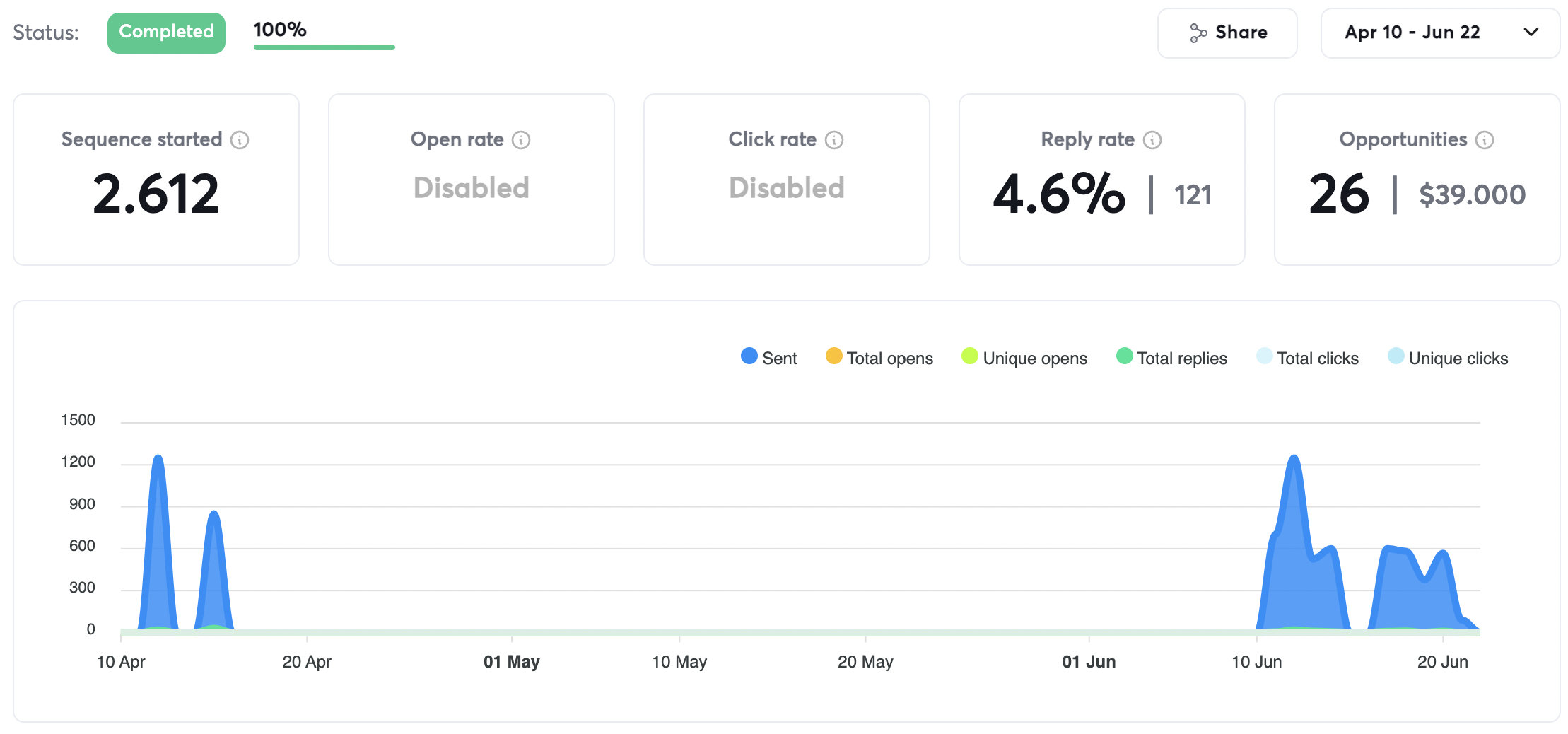Click the 4.6% reply rate value
This screenshot has height=734, width=1568.
coord(1058,194)
